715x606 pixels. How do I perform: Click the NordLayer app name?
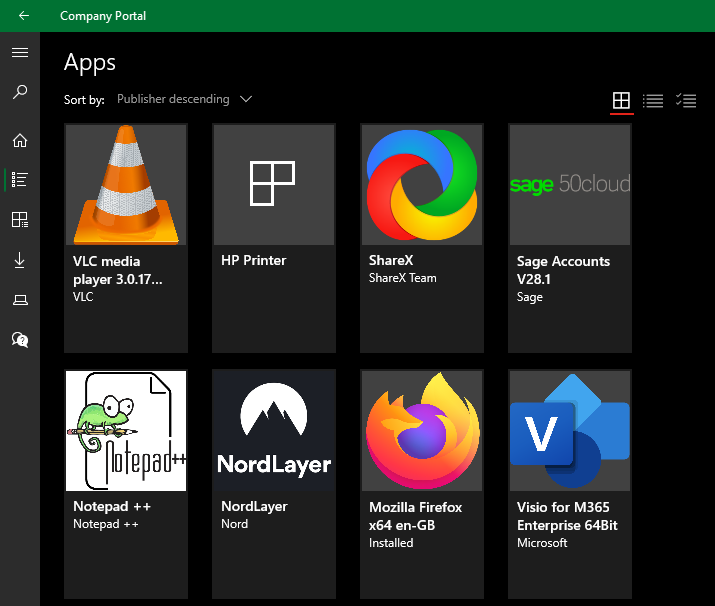254,506
